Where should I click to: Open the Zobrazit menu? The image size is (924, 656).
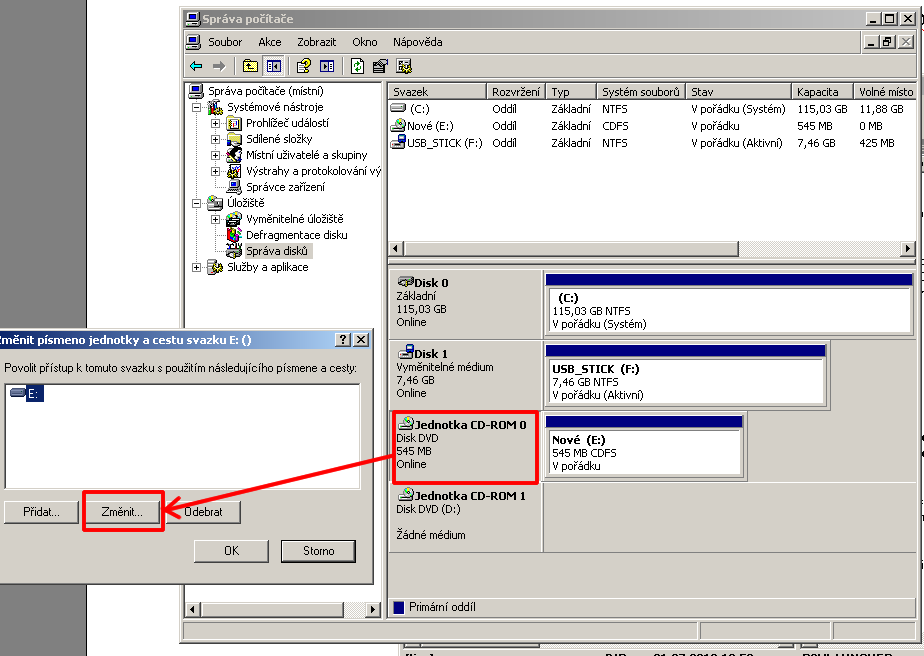pyautogui.click(x=316, y=42)
